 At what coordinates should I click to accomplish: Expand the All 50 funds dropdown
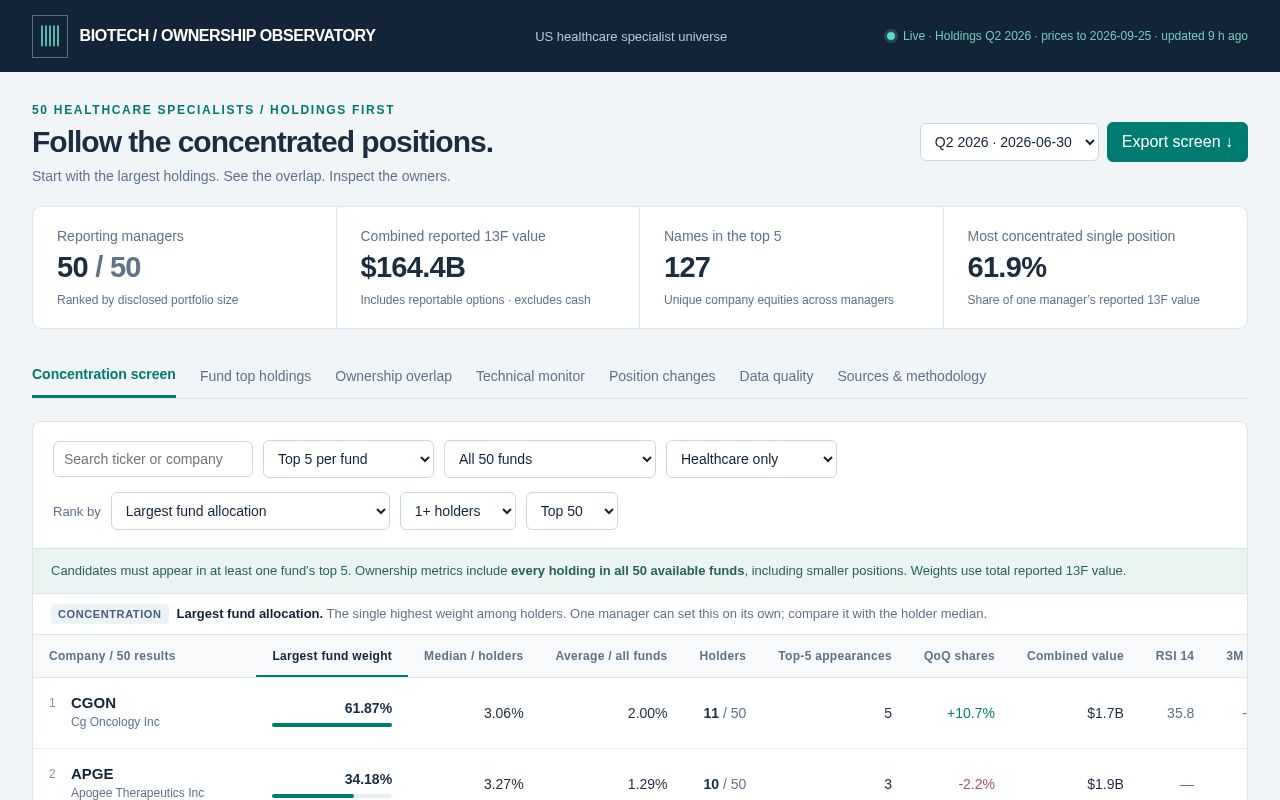click(x=550, y=459)
